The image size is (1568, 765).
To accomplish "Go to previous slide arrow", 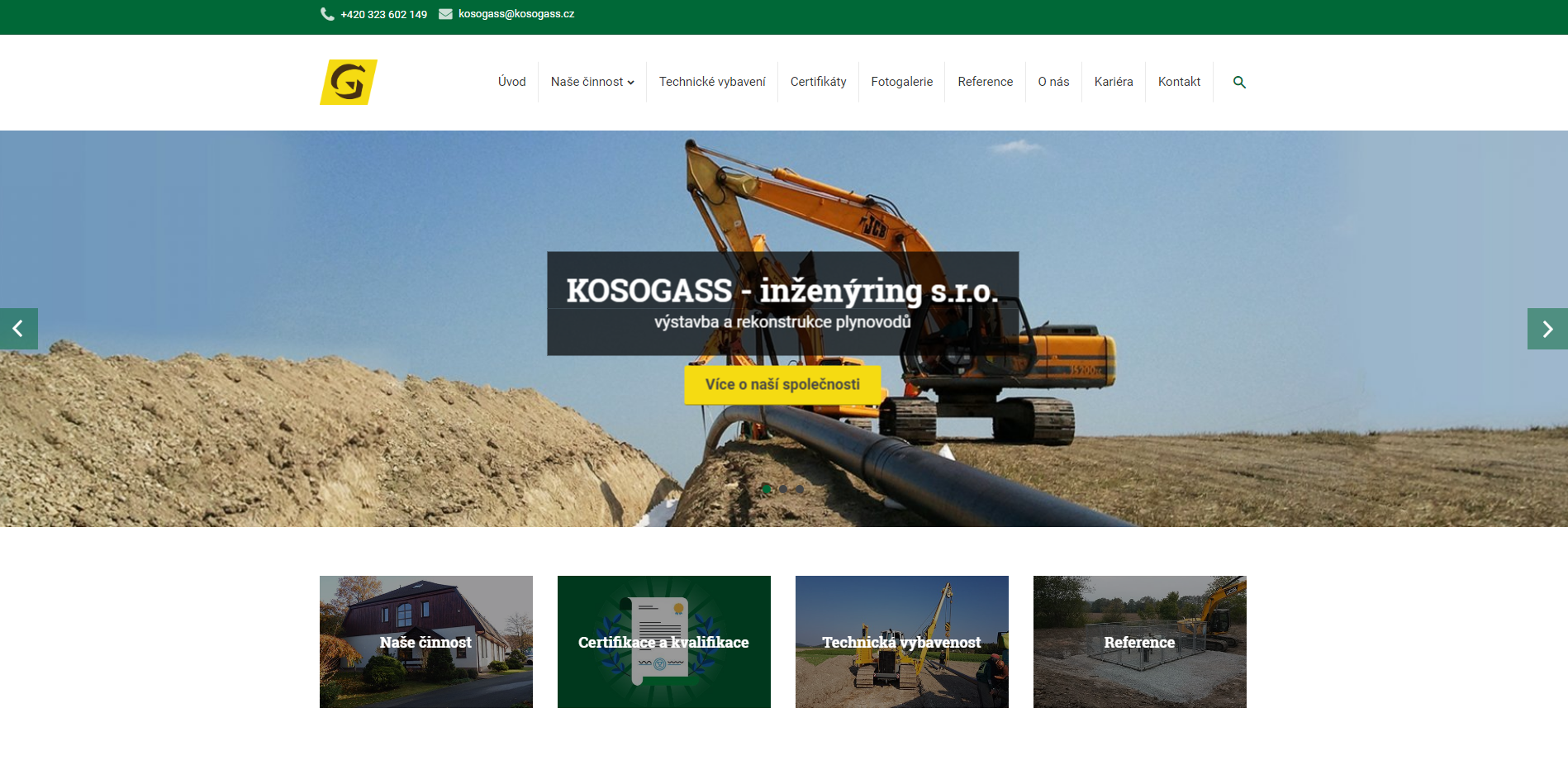I will (18, 329).
